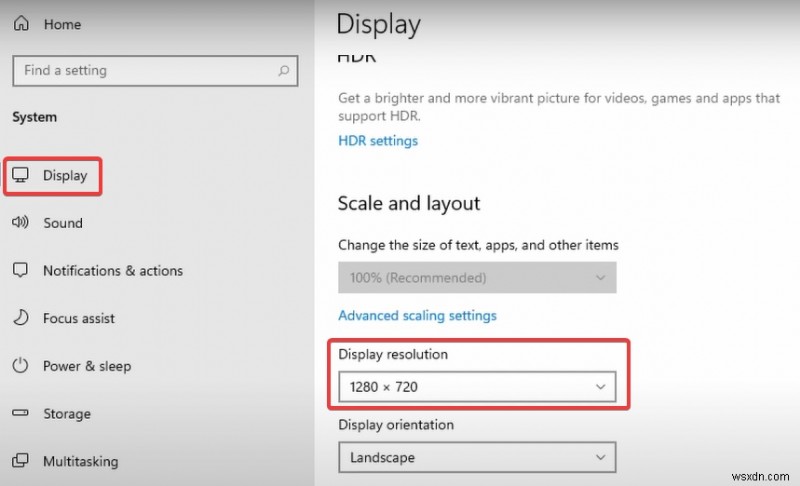Select Power & sleep settings label

click(x=87, y=366)
